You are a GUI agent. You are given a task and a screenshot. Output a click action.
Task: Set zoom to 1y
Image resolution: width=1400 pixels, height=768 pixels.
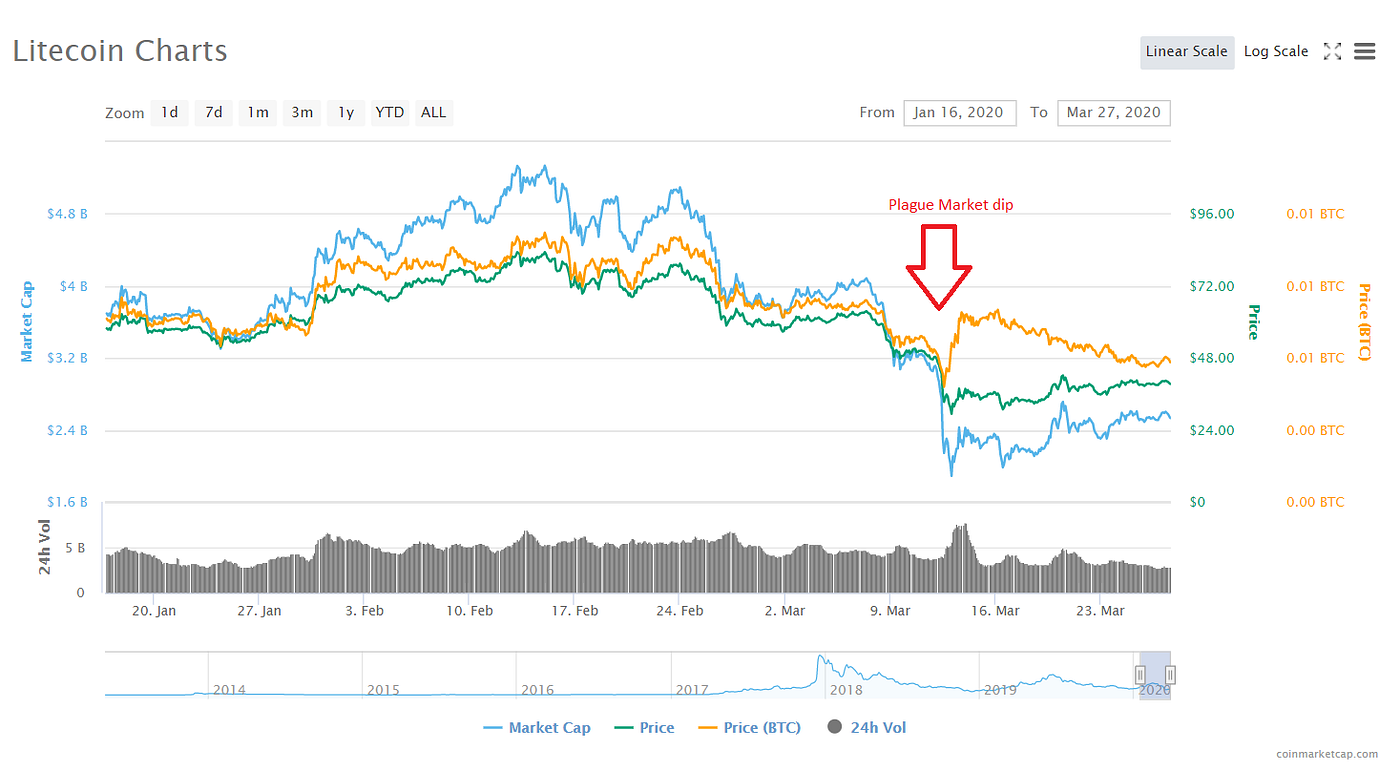(x=345, y=112)
